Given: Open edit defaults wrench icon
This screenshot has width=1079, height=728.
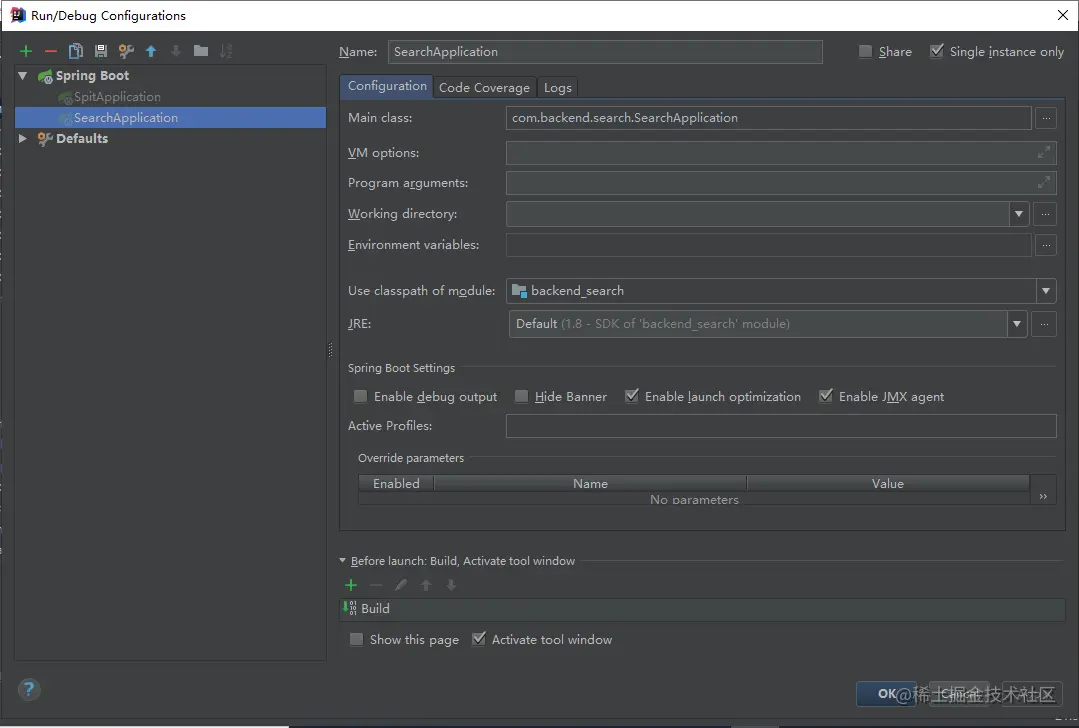Looking at the screenshot, I should [126, 51].
